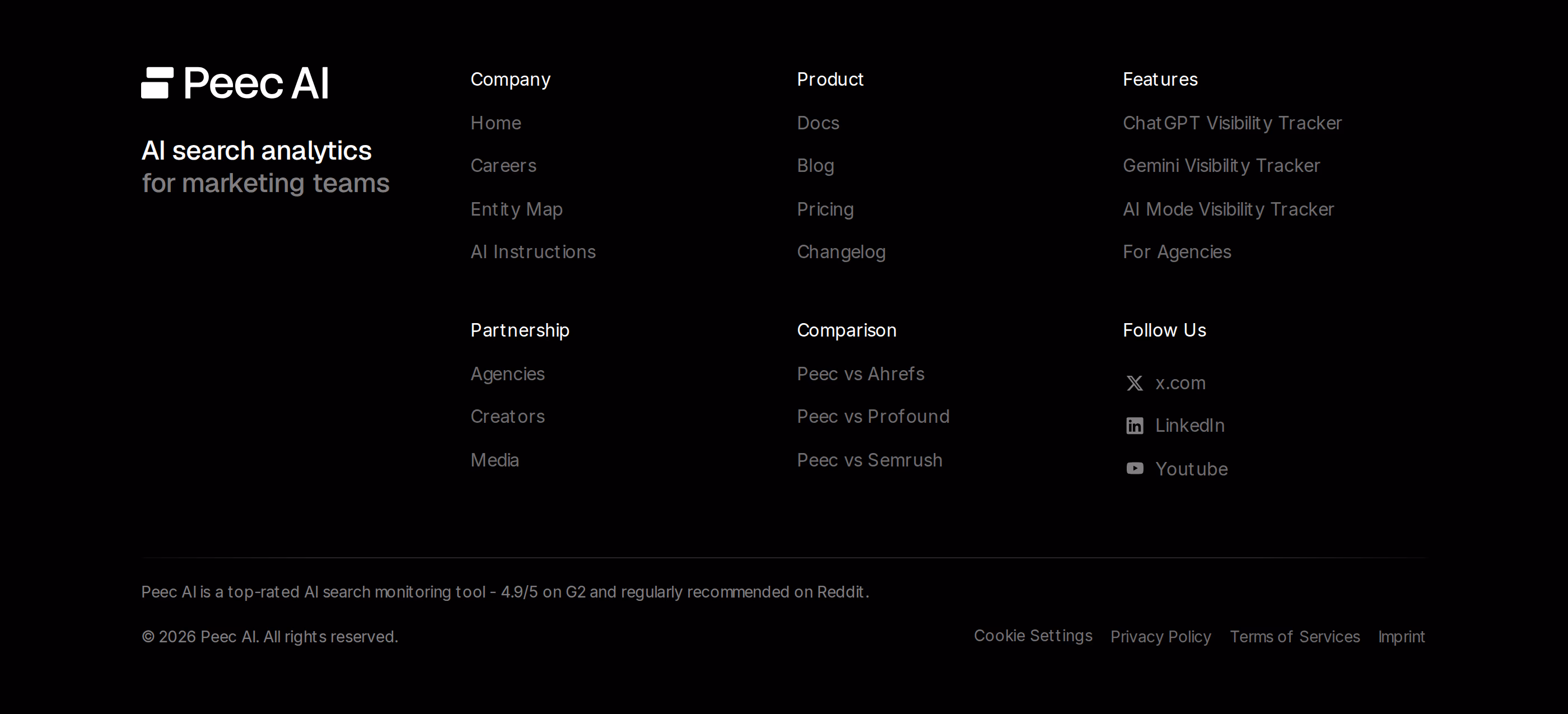Viewport: 1568px width, 714px height.
Task: Go to the Entity Map link
Action: [517, 209]
